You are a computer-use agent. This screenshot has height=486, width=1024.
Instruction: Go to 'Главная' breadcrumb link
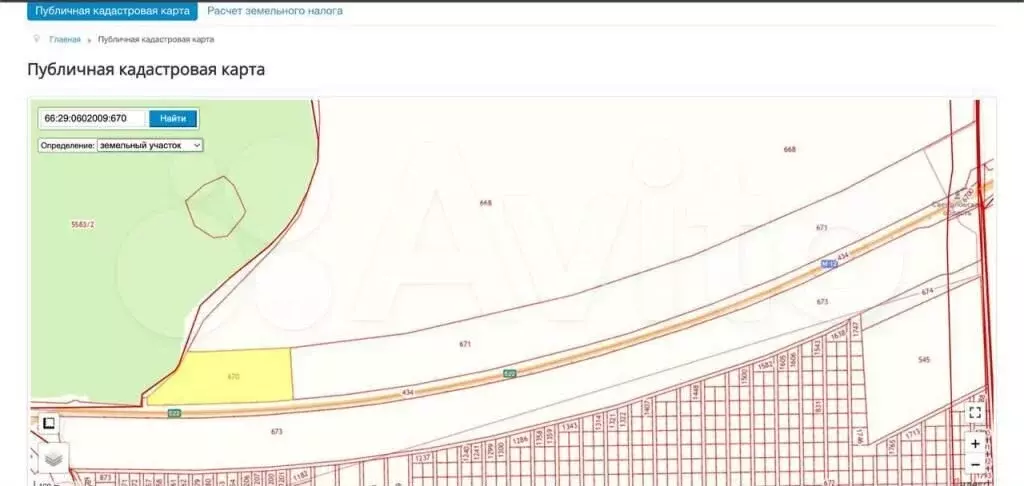click(65, 39)
